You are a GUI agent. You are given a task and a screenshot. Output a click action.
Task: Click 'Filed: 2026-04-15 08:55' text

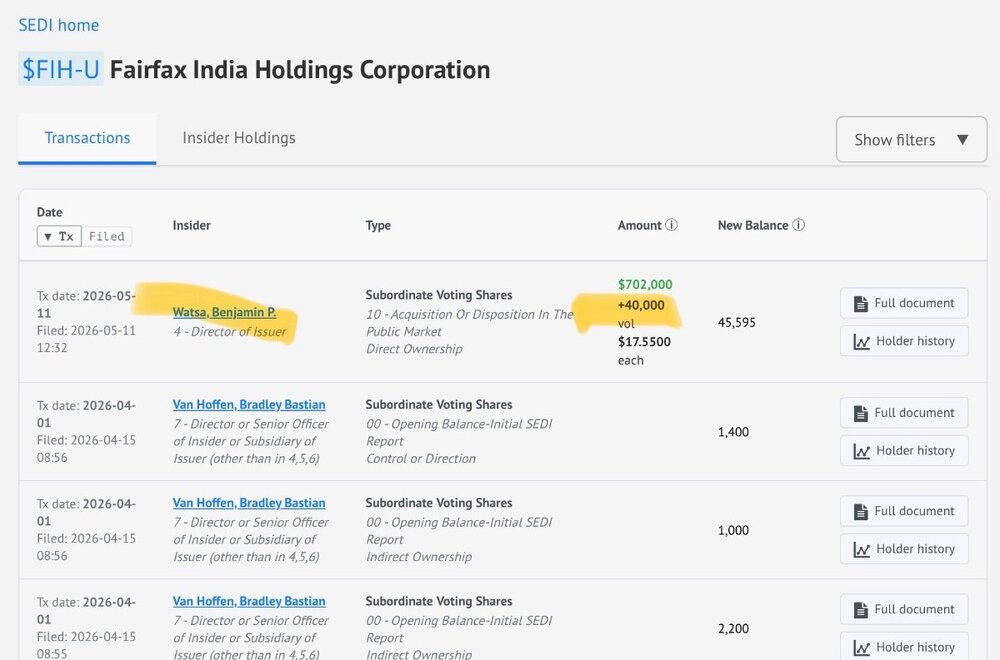click(x=86, y=645)
